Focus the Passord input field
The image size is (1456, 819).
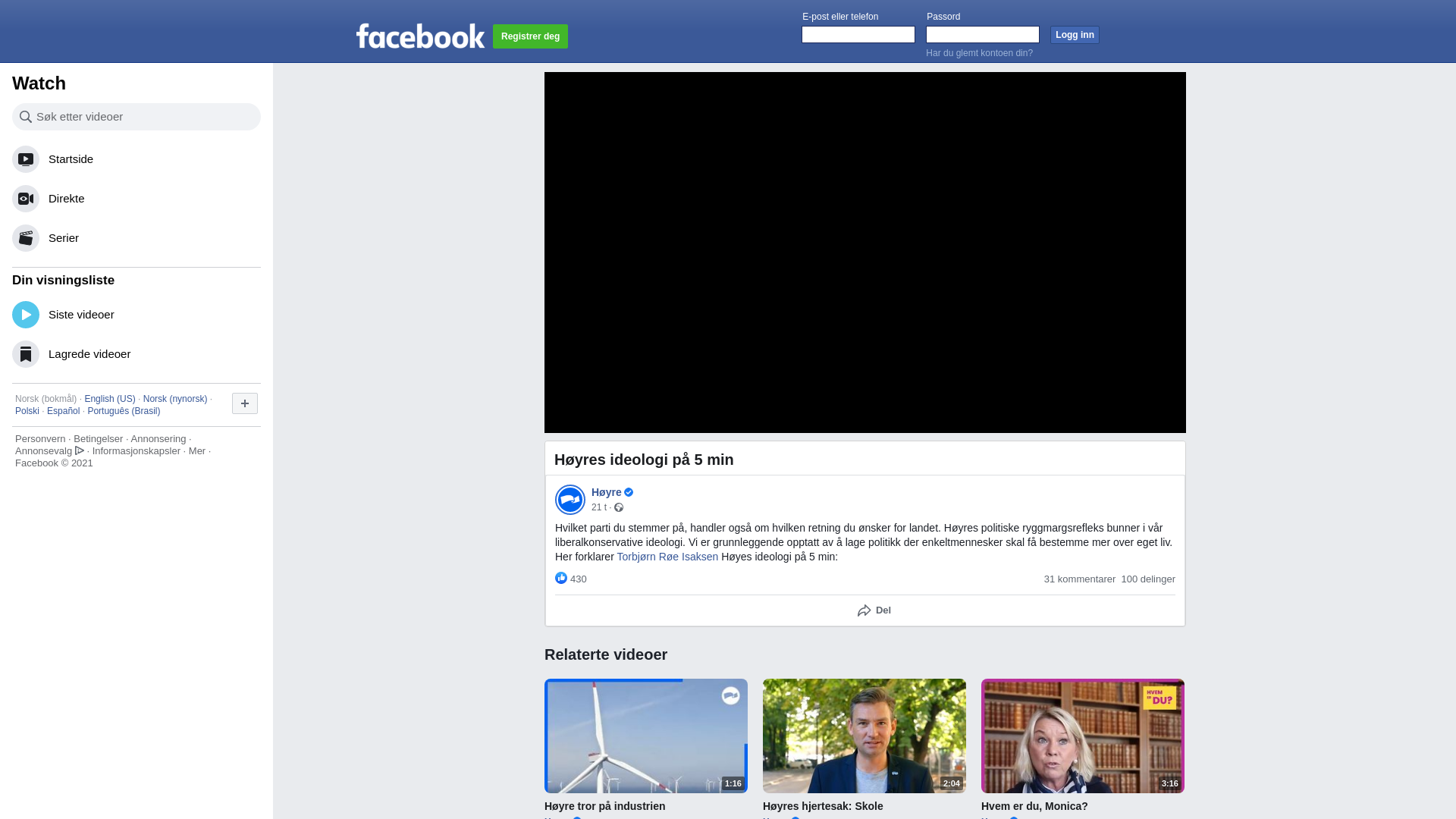(x=983, y=35)
